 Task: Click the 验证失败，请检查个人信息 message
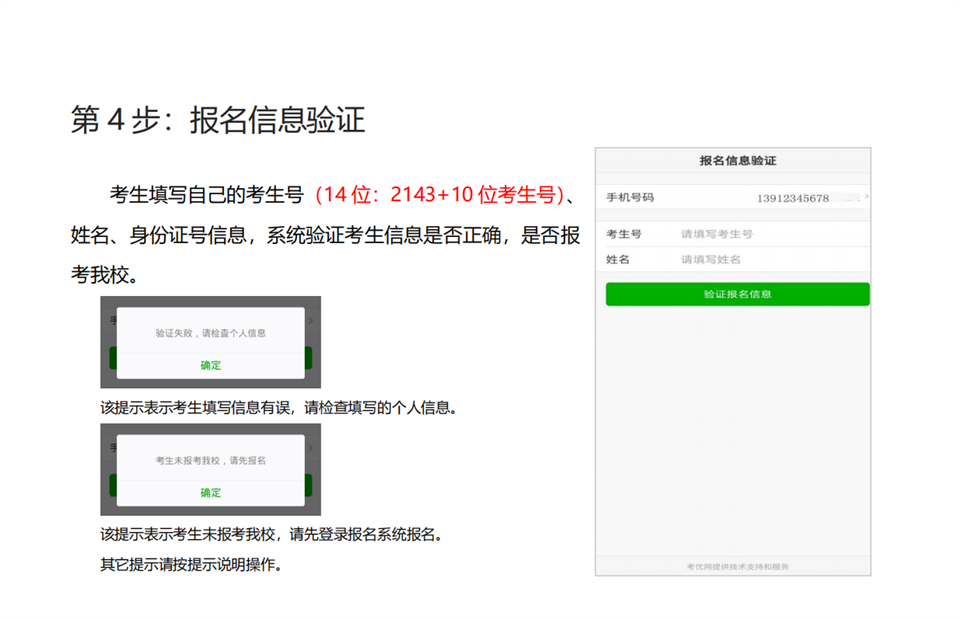point(210,333)
